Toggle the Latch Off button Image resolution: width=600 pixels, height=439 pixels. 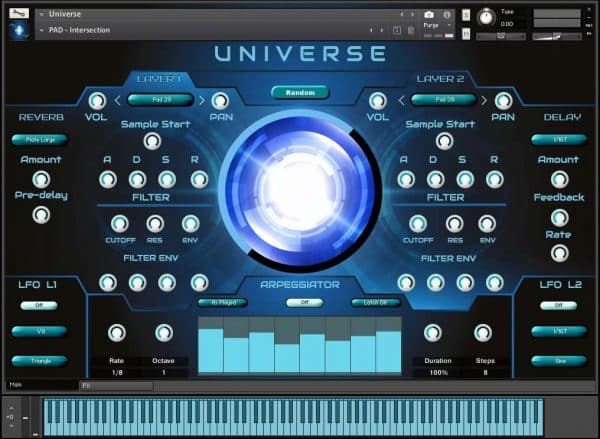click(x=376, y=302)
